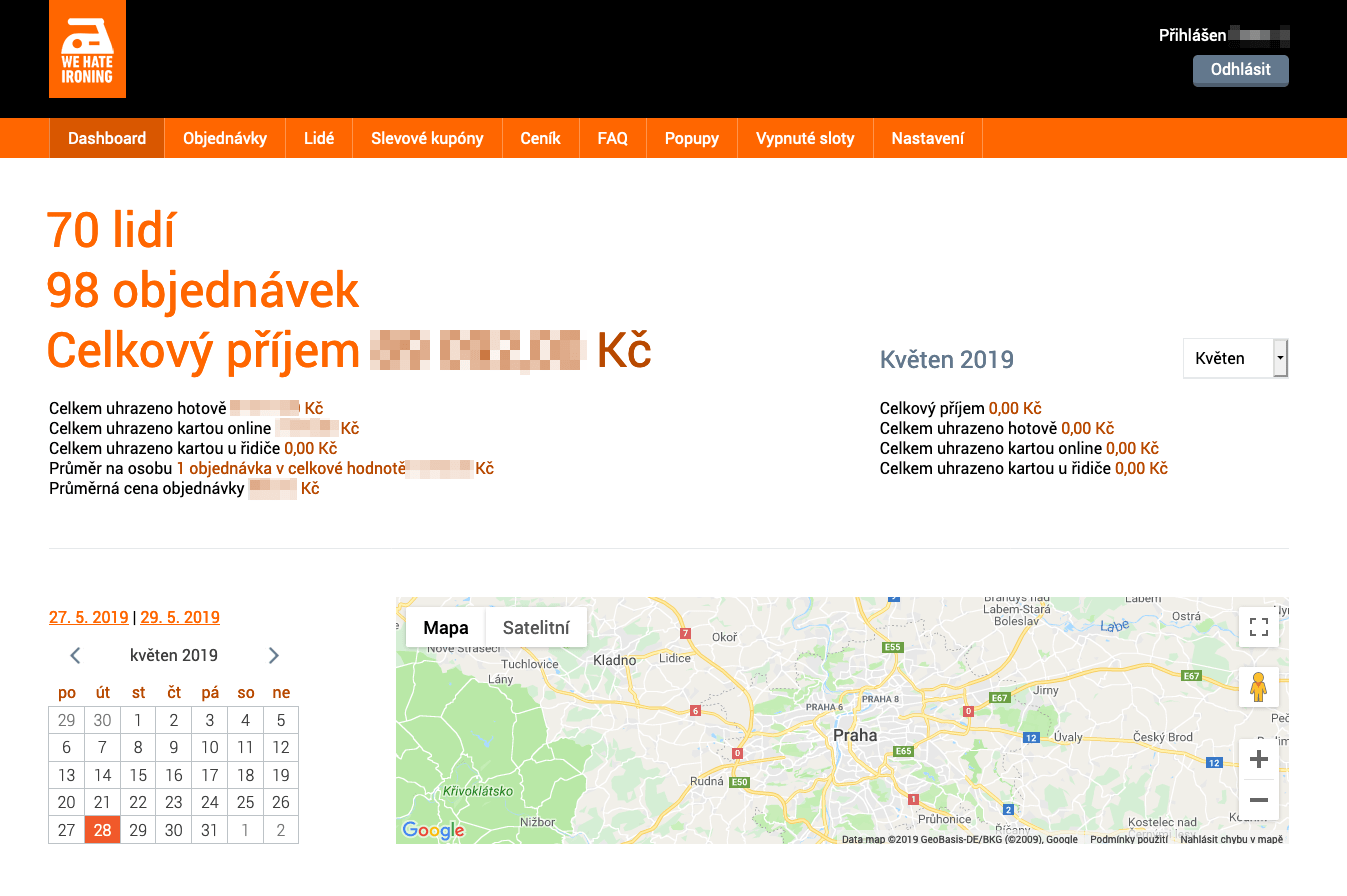The image size is (1347, 896).
Task: Click the Praha label on map
Action: [x=855, y=735]
